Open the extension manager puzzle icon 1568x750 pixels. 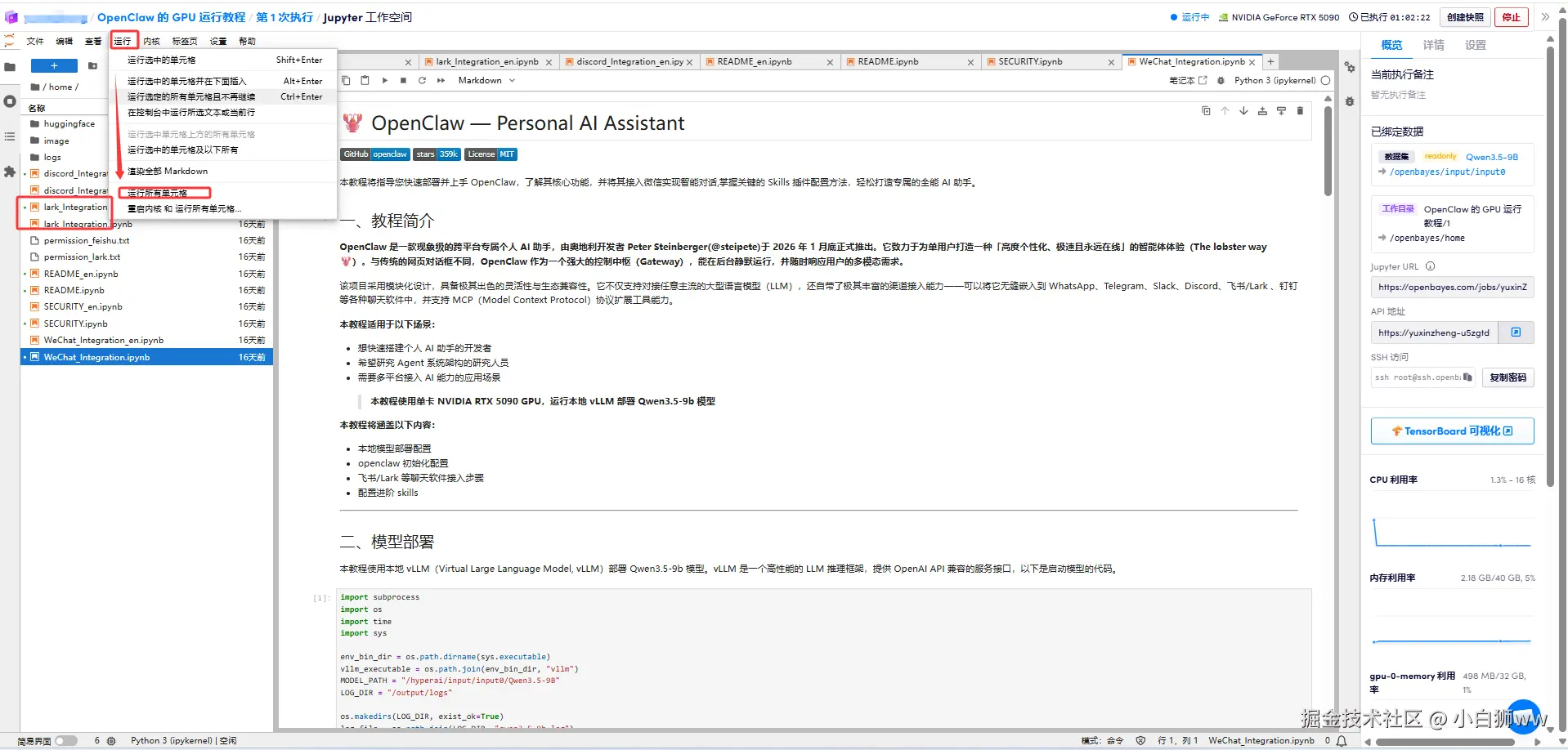click(x=10, y=172)
